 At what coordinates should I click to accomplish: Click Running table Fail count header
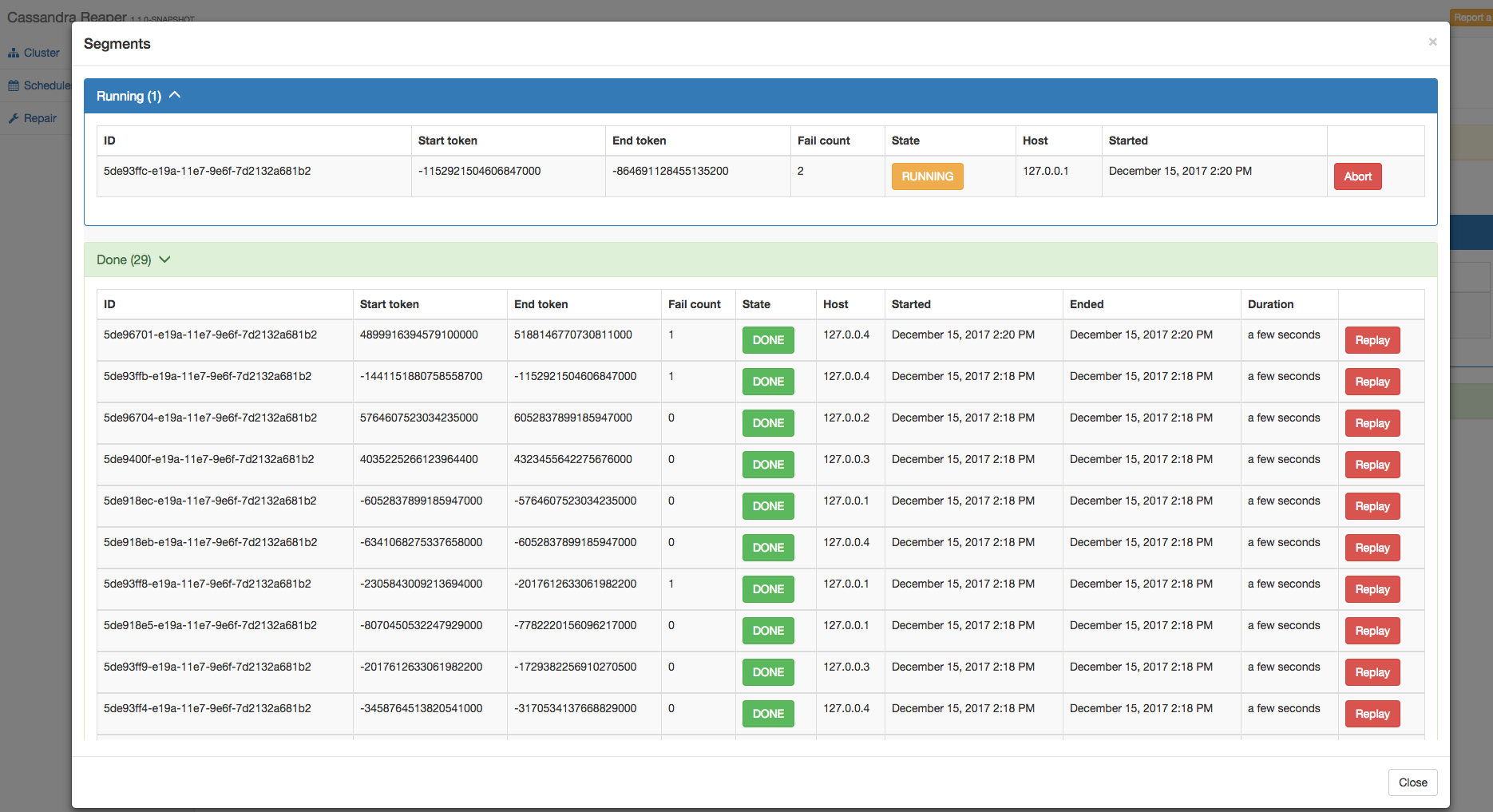pos(824,141)
